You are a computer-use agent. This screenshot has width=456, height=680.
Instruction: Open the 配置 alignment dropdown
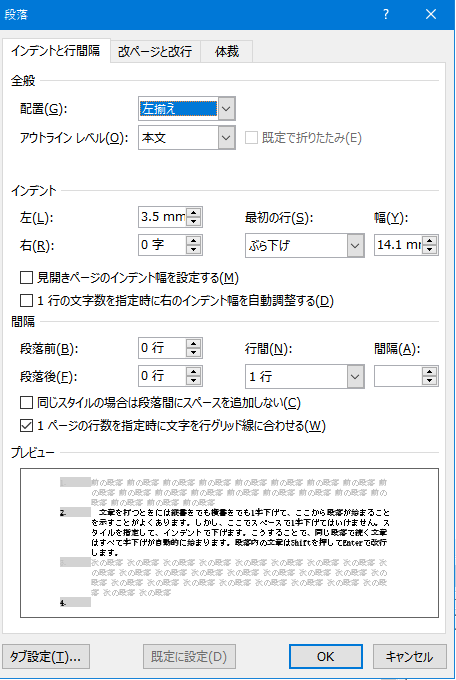pyautogui.click(x=226, y=108)
